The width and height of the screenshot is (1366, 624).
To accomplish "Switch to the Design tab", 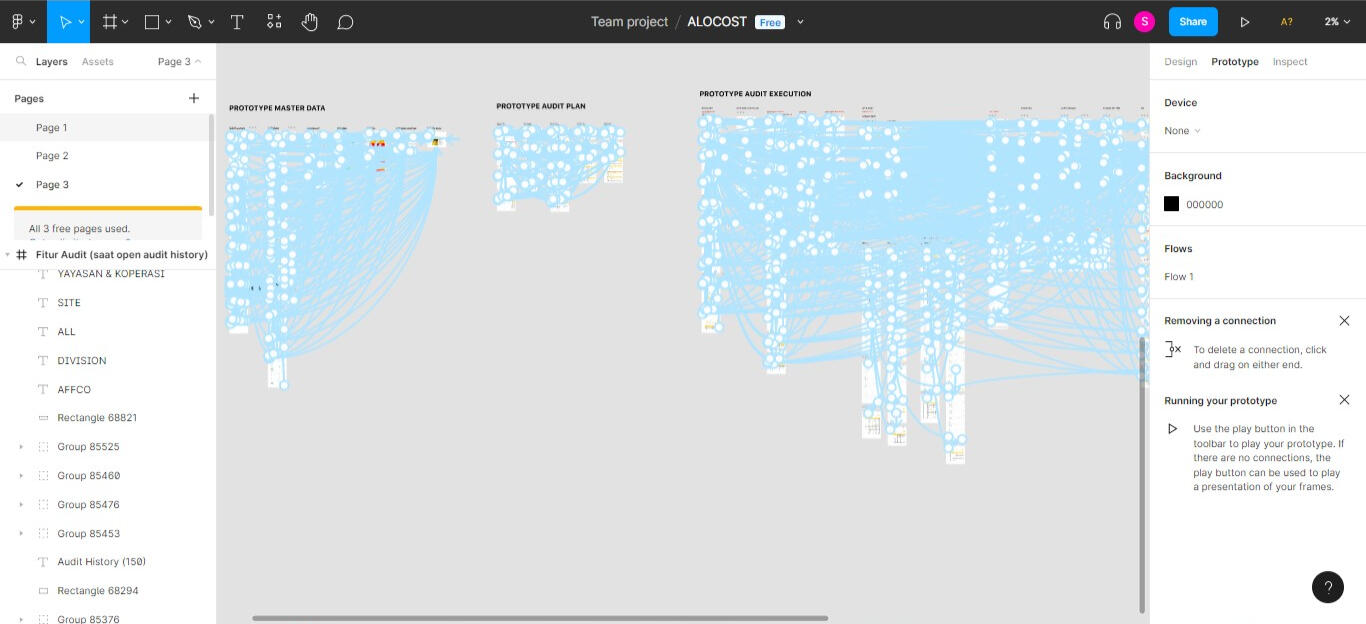I will click(1180, 62).
